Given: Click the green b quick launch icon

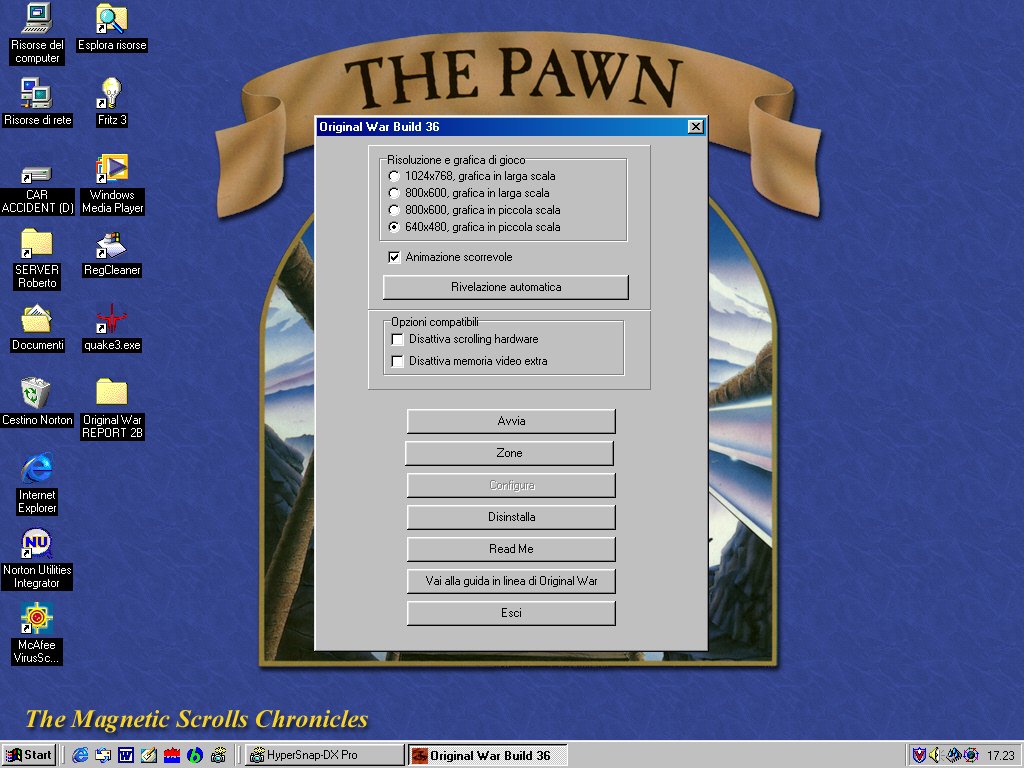Looking at the screenshot, I should coord(195,756).
